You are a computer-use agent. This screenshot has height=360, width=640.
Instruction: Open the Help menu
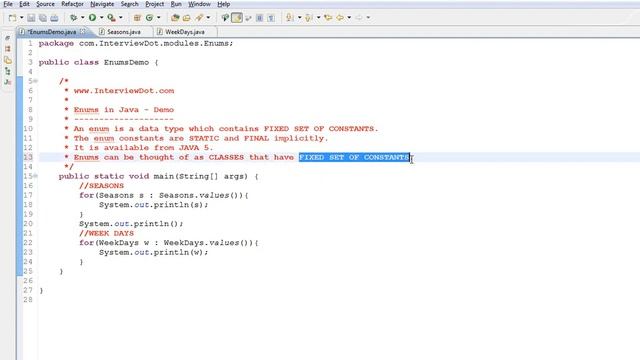(x=223, y=4)
